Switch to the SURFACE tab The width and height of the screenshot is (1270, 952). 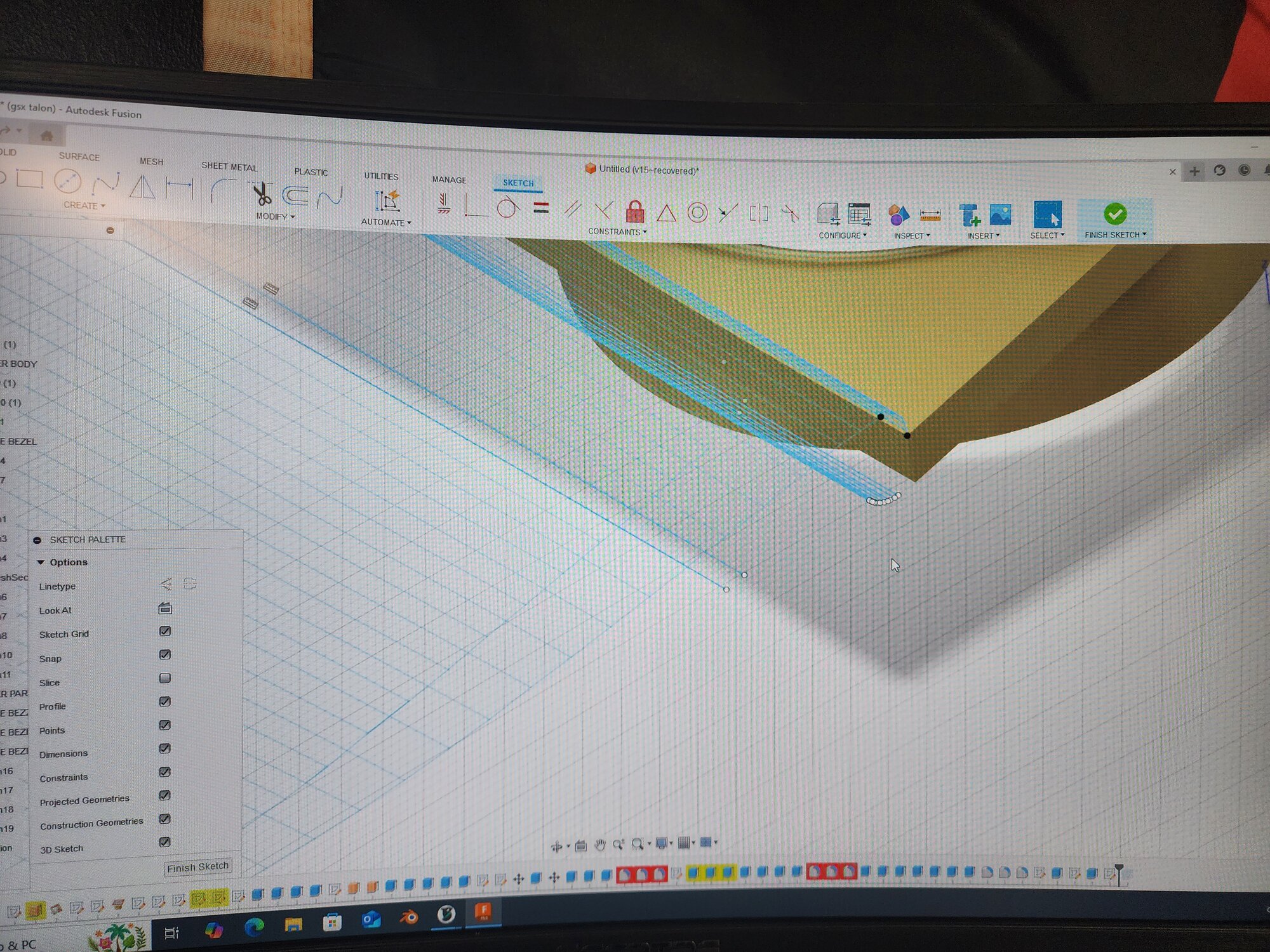point(79,157)
